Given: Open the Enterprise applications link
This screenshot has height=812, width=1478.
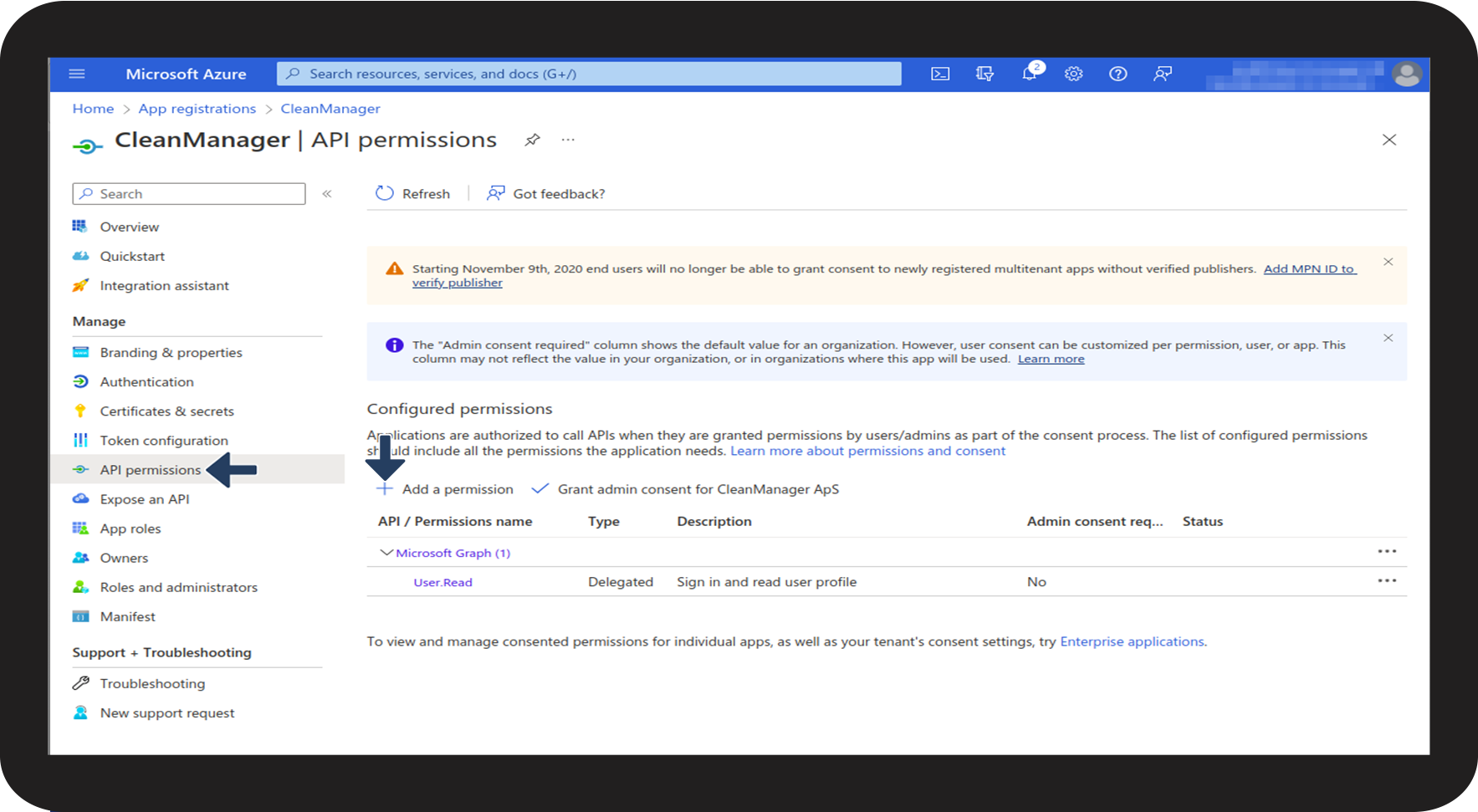Looking at the screenshot, I should (x=1132, y=641).
